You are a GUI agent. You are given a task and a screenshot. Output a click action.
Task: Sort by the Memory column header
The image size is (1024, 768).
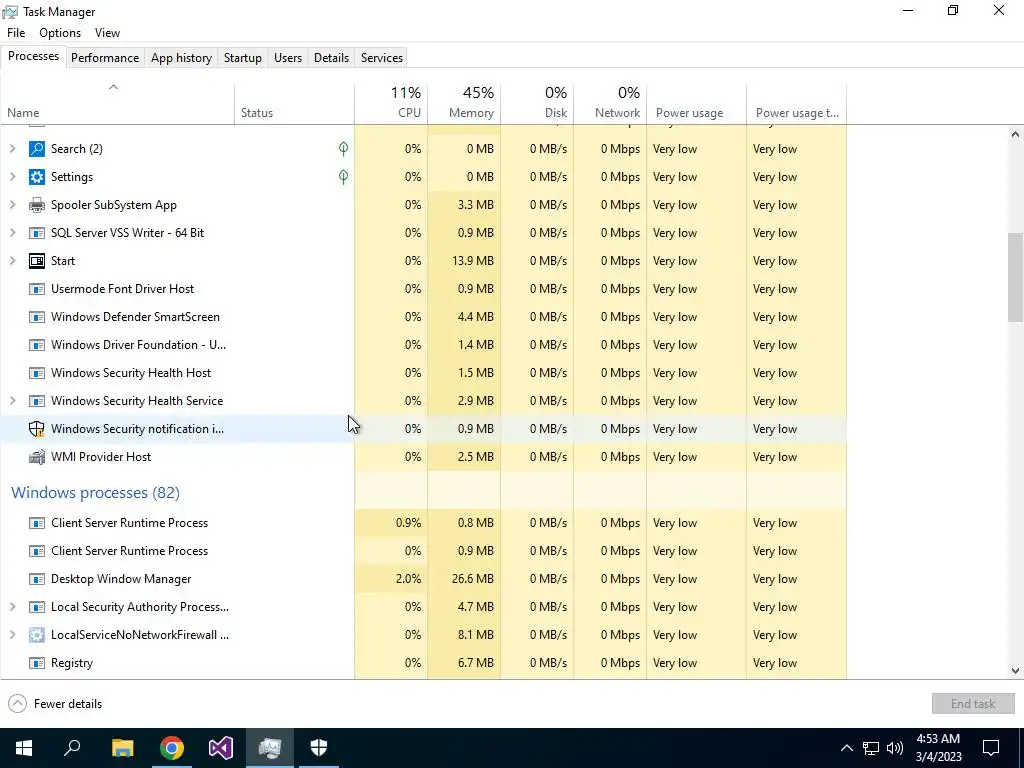point(464,103)
